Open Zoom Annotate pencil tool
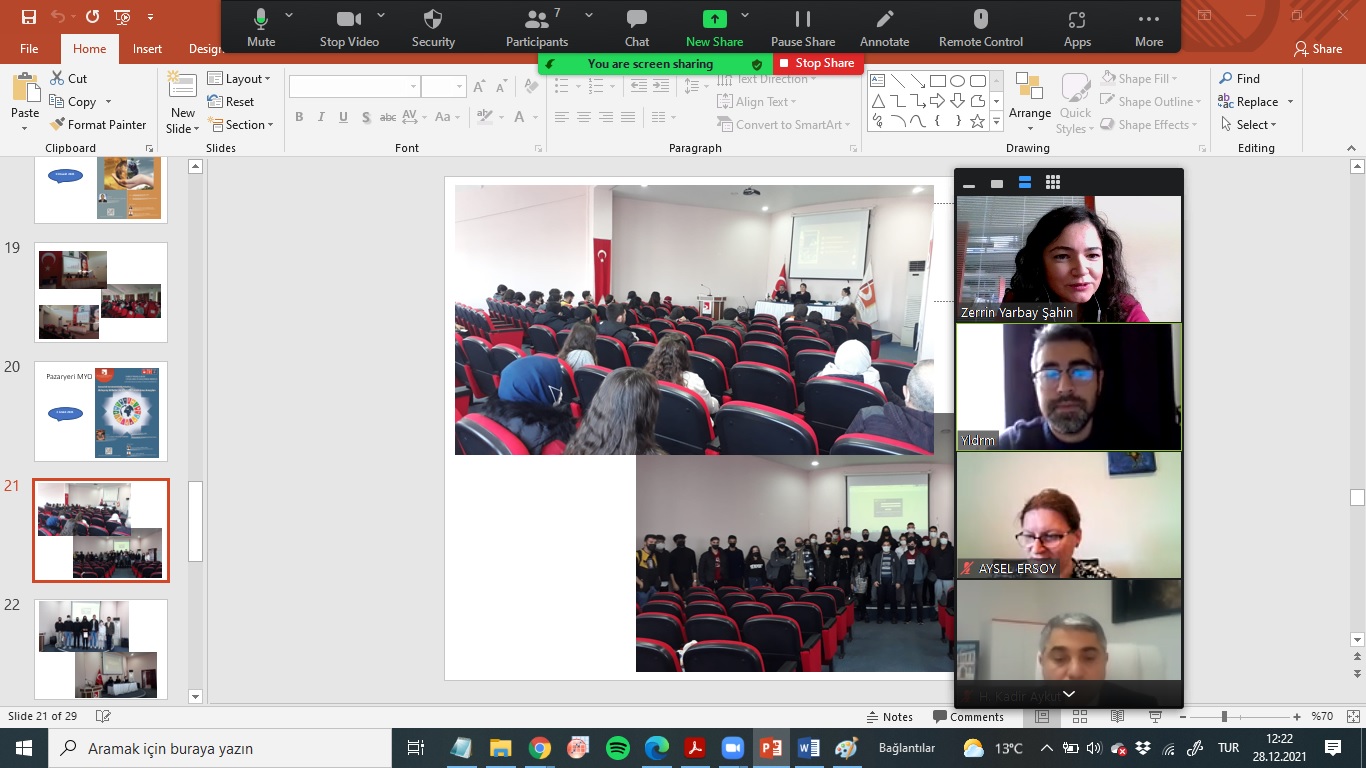1366x768 pixels. click(x=885, y=28)
